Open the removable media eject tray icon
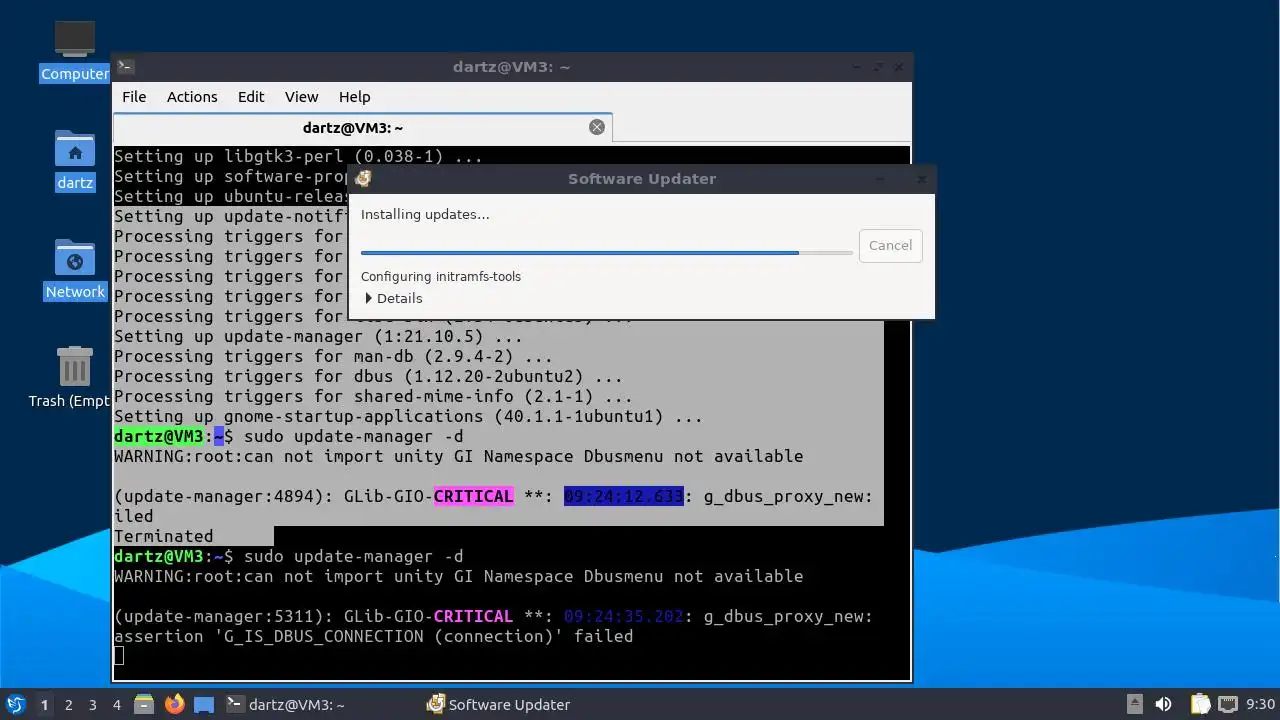 click(1134, 704)
